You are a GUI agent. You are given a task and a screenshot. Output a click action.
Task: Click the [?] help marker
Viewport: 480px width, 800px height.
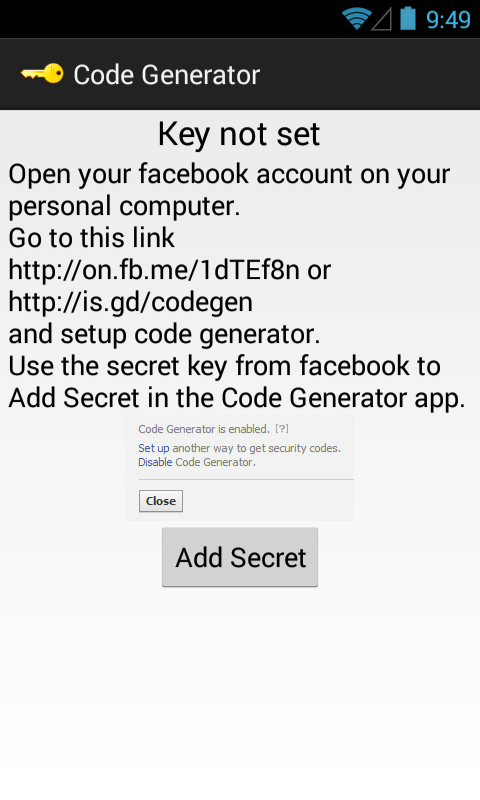point(282,429)
